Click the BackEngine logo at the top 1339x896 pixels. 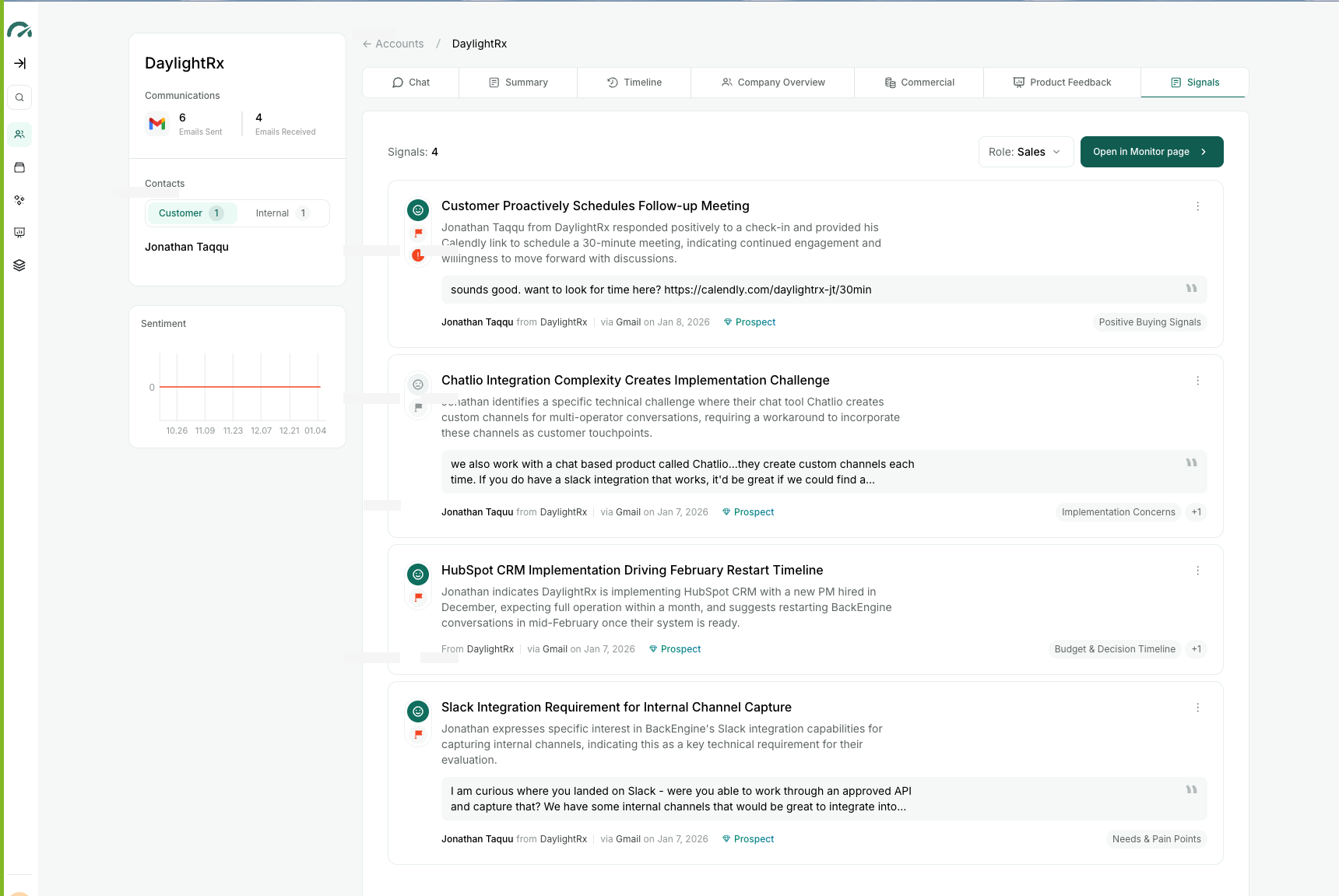pos(19,30)
